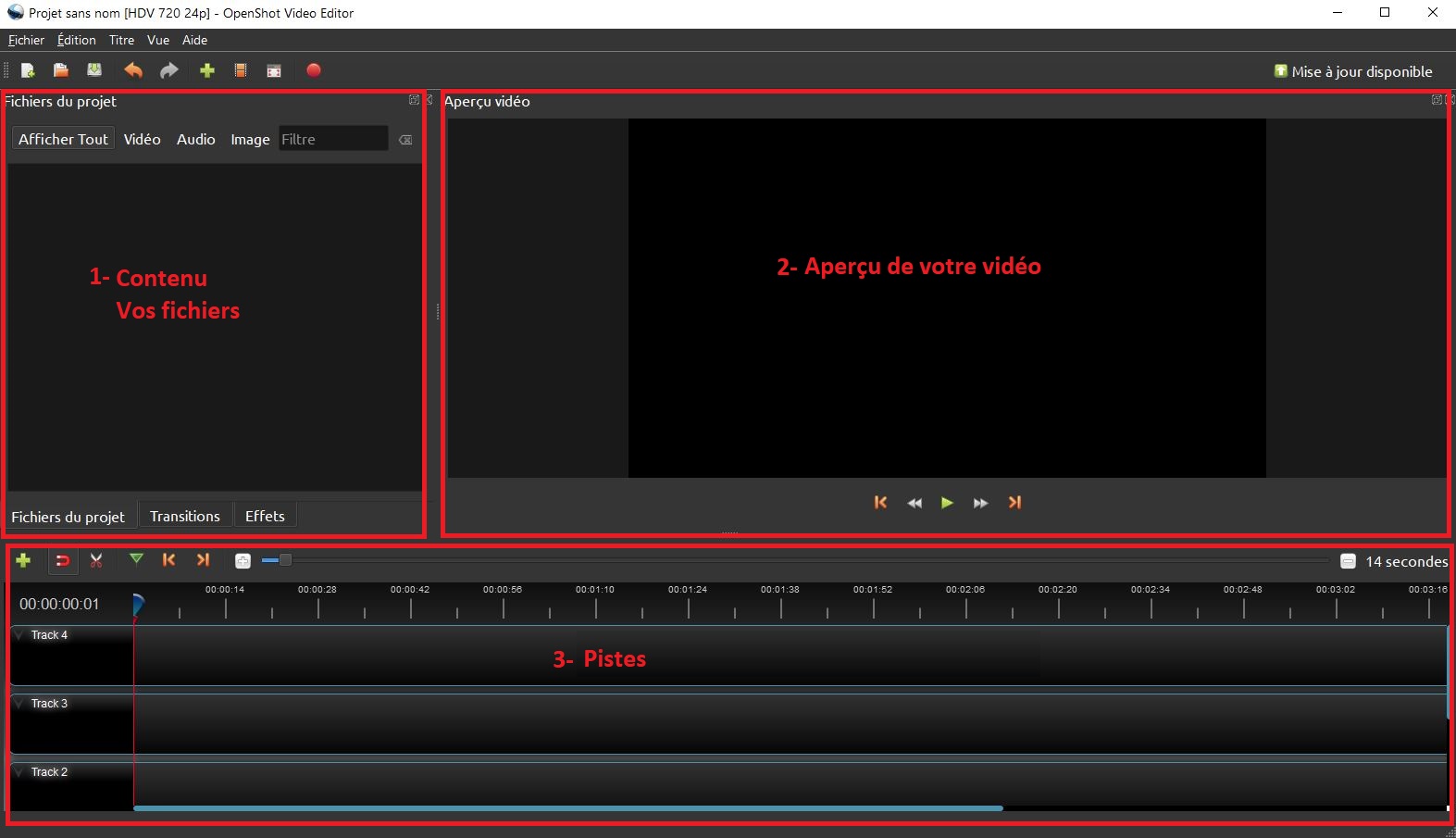Open the 'Mise à jour disponible' update notice
Viewport: 1456px width, 838px height.
coord(1353,71)
